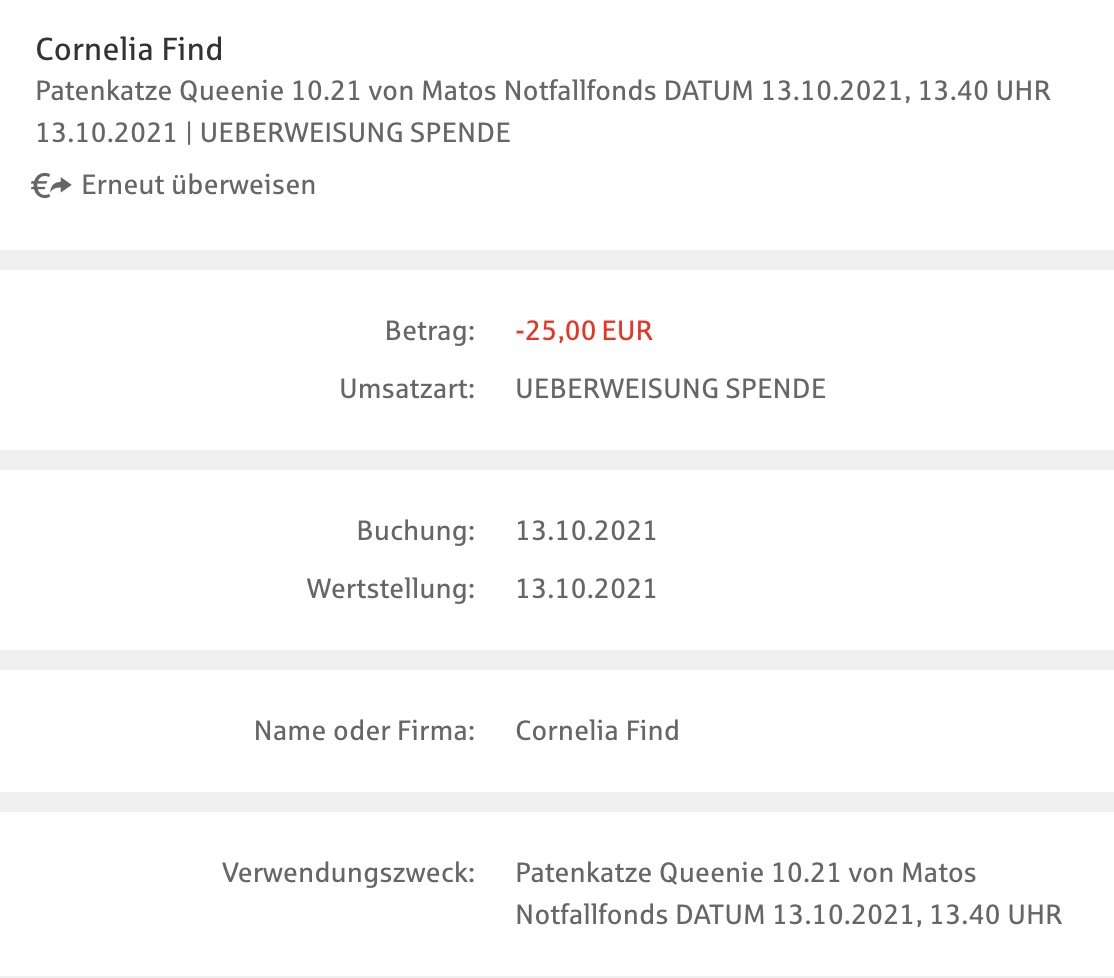Select Verwendungszweck first line Patenkatze Queenie
The image size is (1114, 978).
(x=745, y=873)
